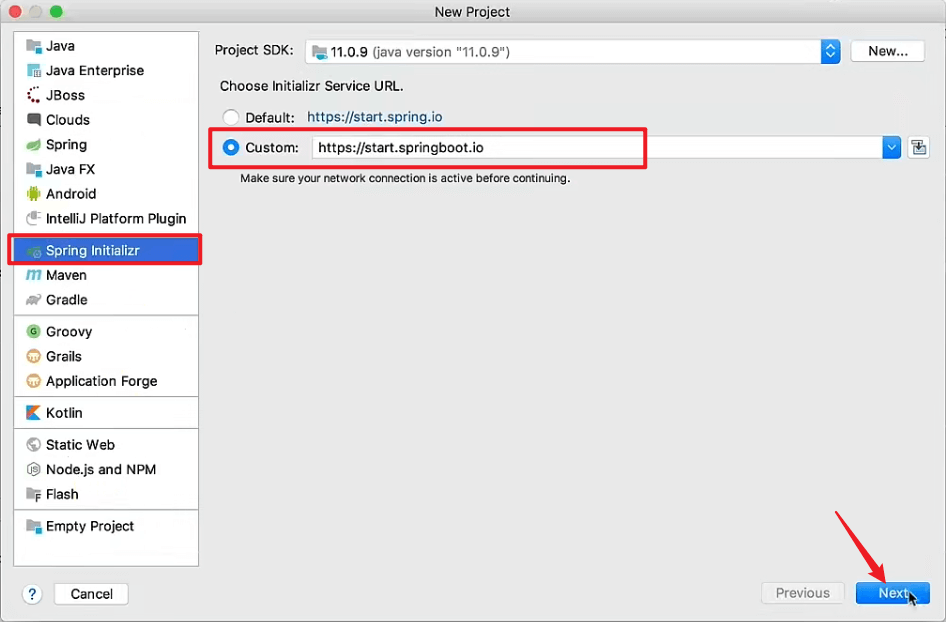This screenshot has height=622, width=946.
Task: Click the Java folder icon in list
Action: click(34, 46)
